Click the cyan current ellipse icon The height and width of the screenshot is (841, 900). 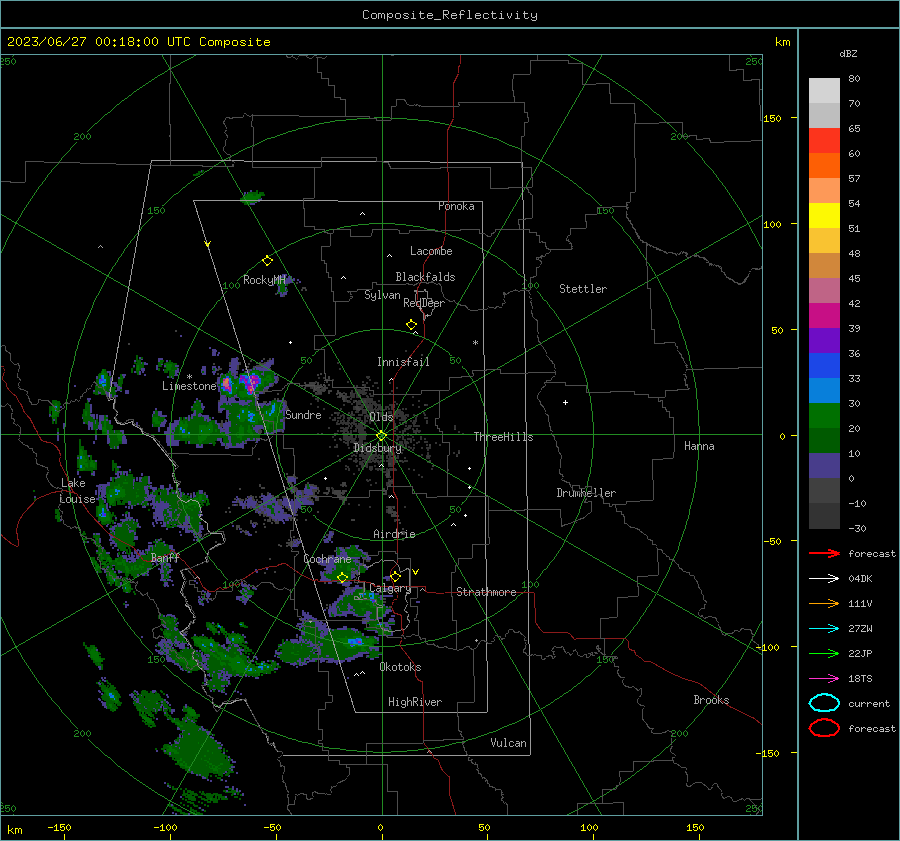824,703
